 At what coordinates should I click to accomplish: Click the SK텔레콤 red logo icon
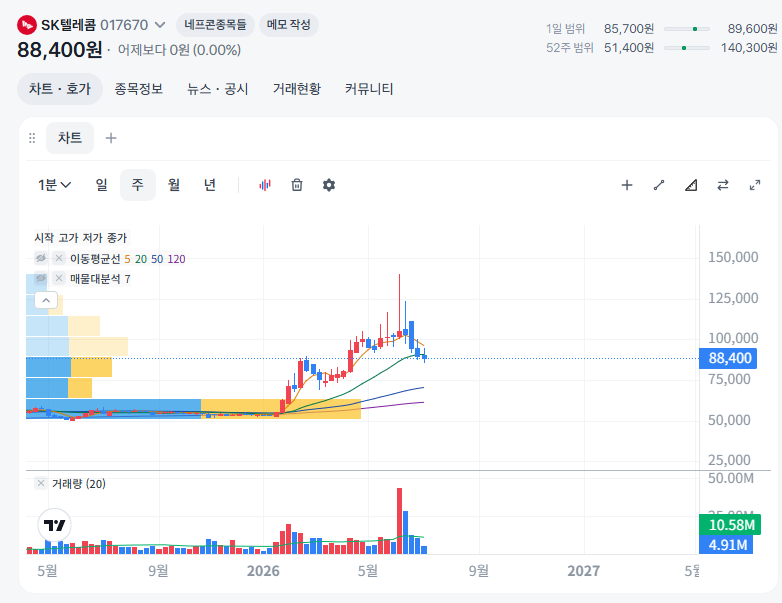click(27, 25)
